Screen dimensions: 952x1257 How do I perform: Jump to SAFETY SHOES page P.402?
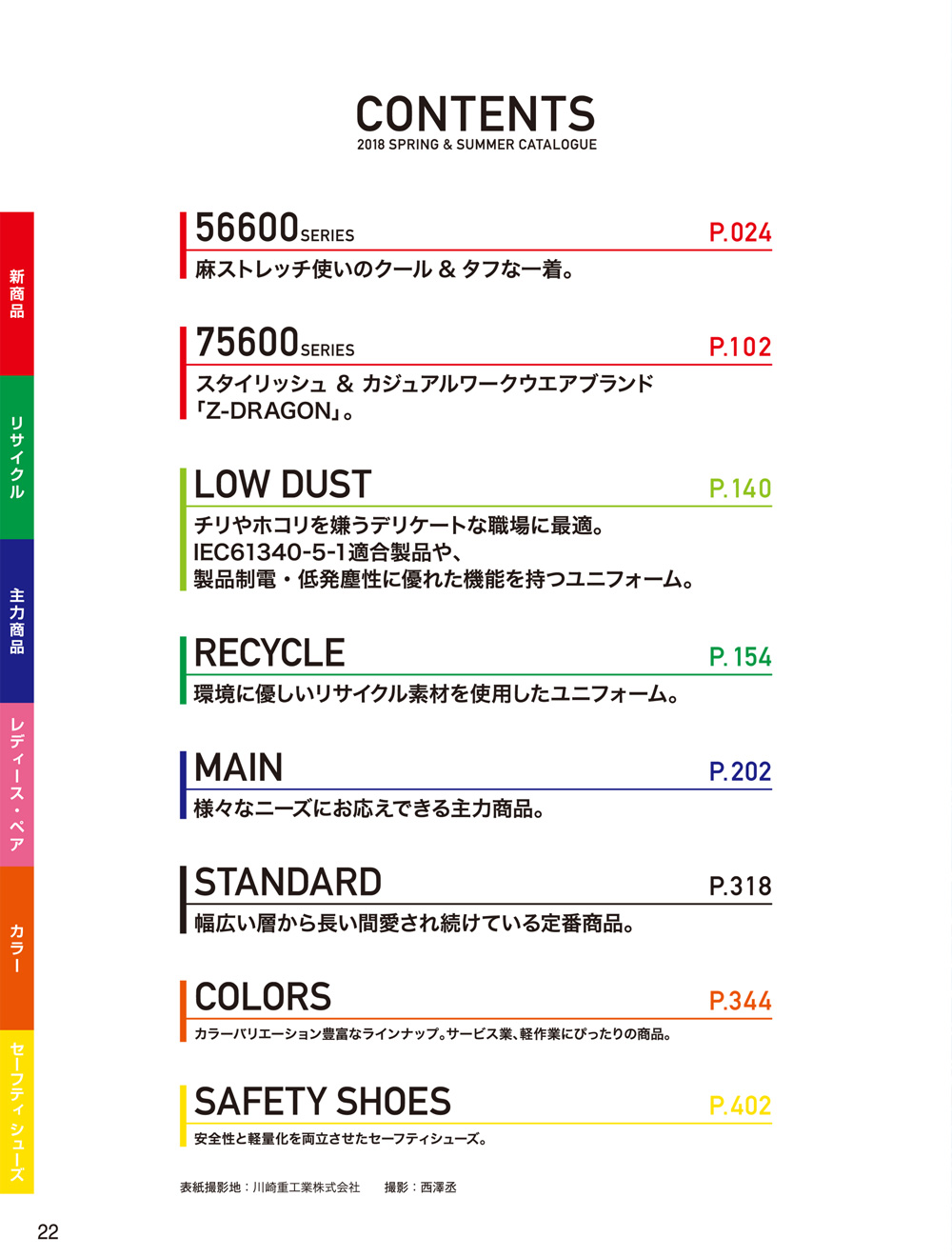[x=740, y=1106]
